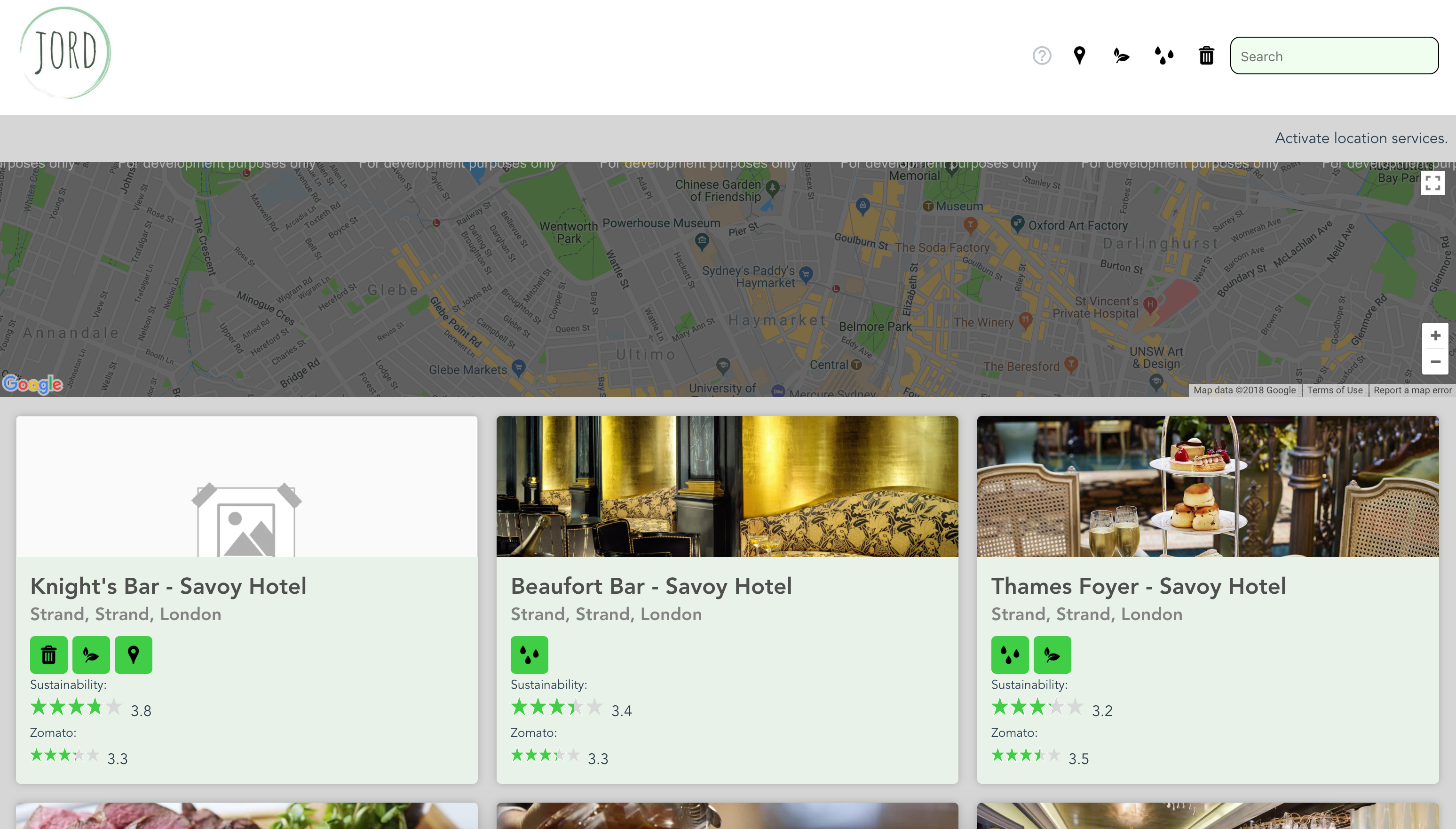The image size is (1456, 829).
Task: Toggle the location pin filter in header
Action: (1079, 56)
